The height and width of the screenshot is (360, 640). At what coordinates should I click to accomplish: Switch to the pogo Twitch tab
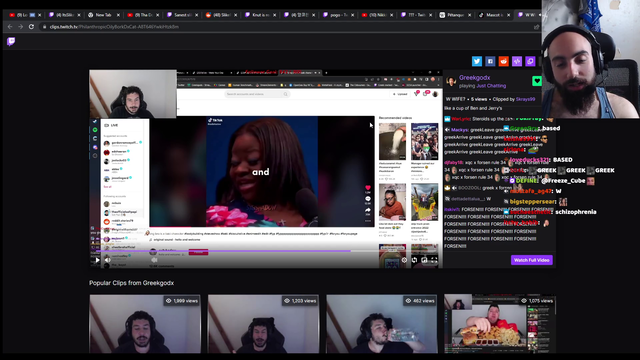click(x=339, y=15)
